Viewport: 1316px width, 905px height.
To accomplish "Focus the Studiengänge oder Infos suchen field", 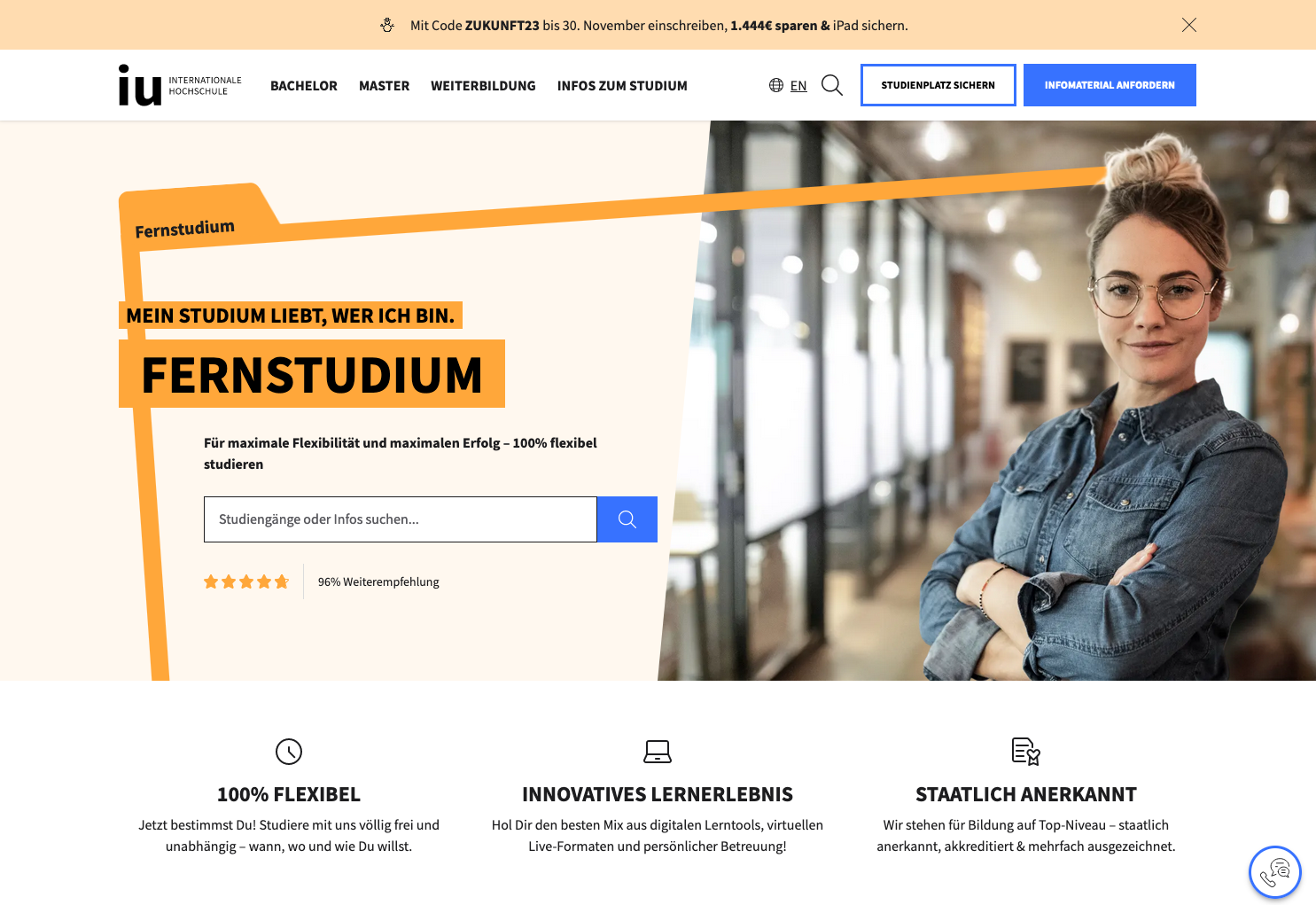I will click(401, 519).
